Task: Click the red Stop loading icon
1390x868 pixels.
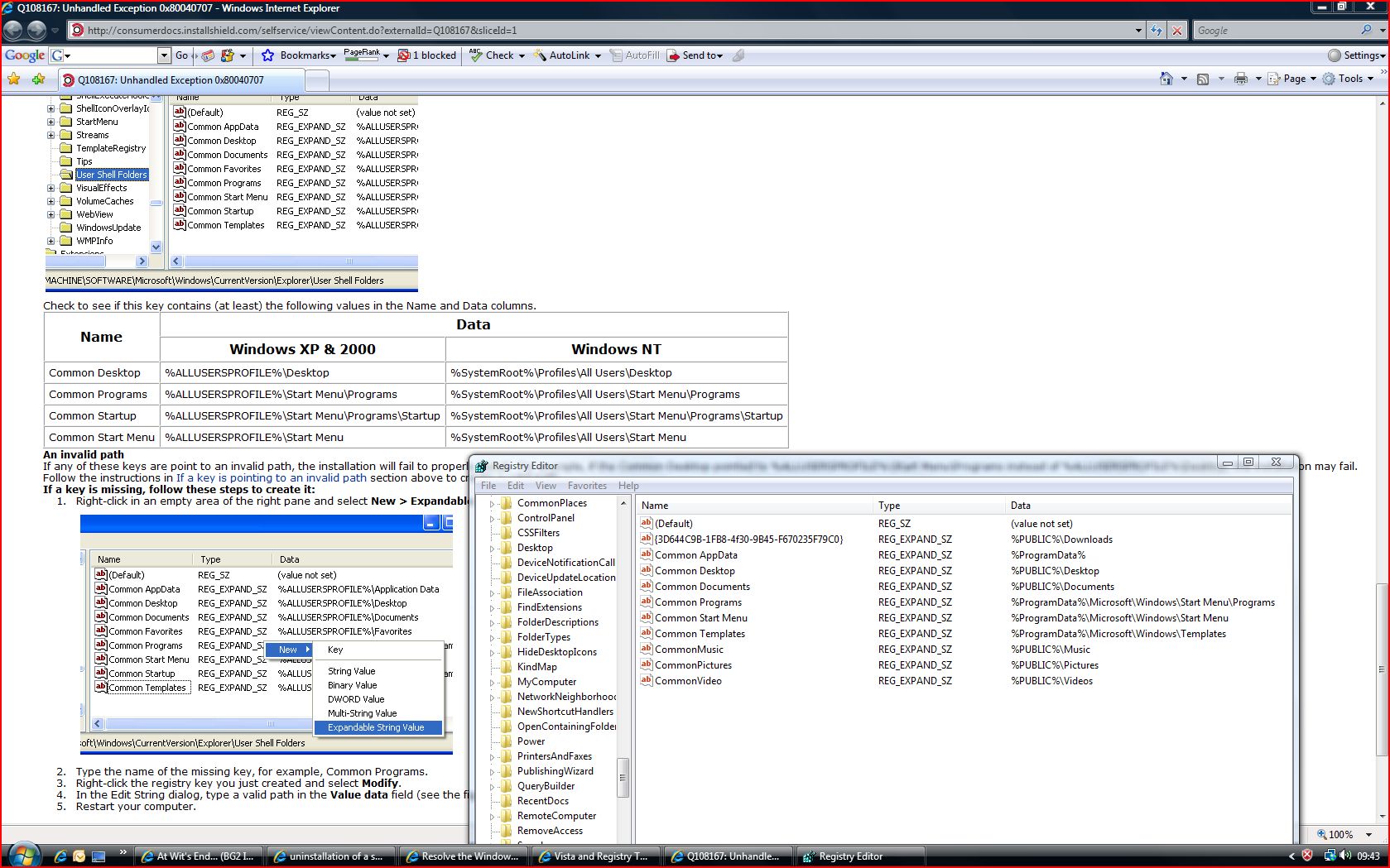Action: 1177,31
